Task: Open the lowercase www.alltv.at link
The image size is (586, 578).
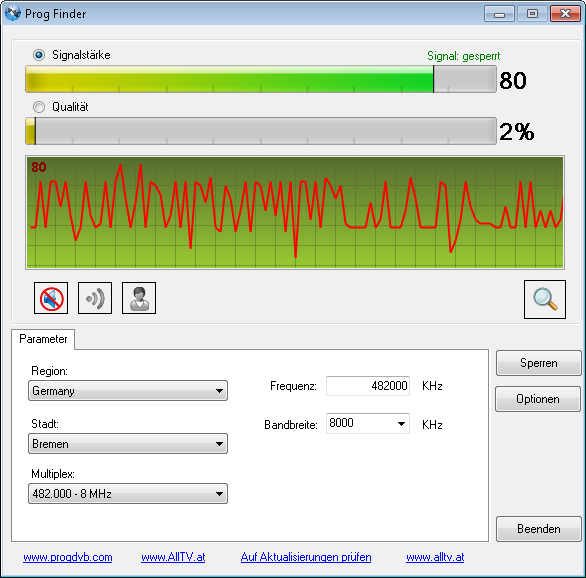Action: 435,557
